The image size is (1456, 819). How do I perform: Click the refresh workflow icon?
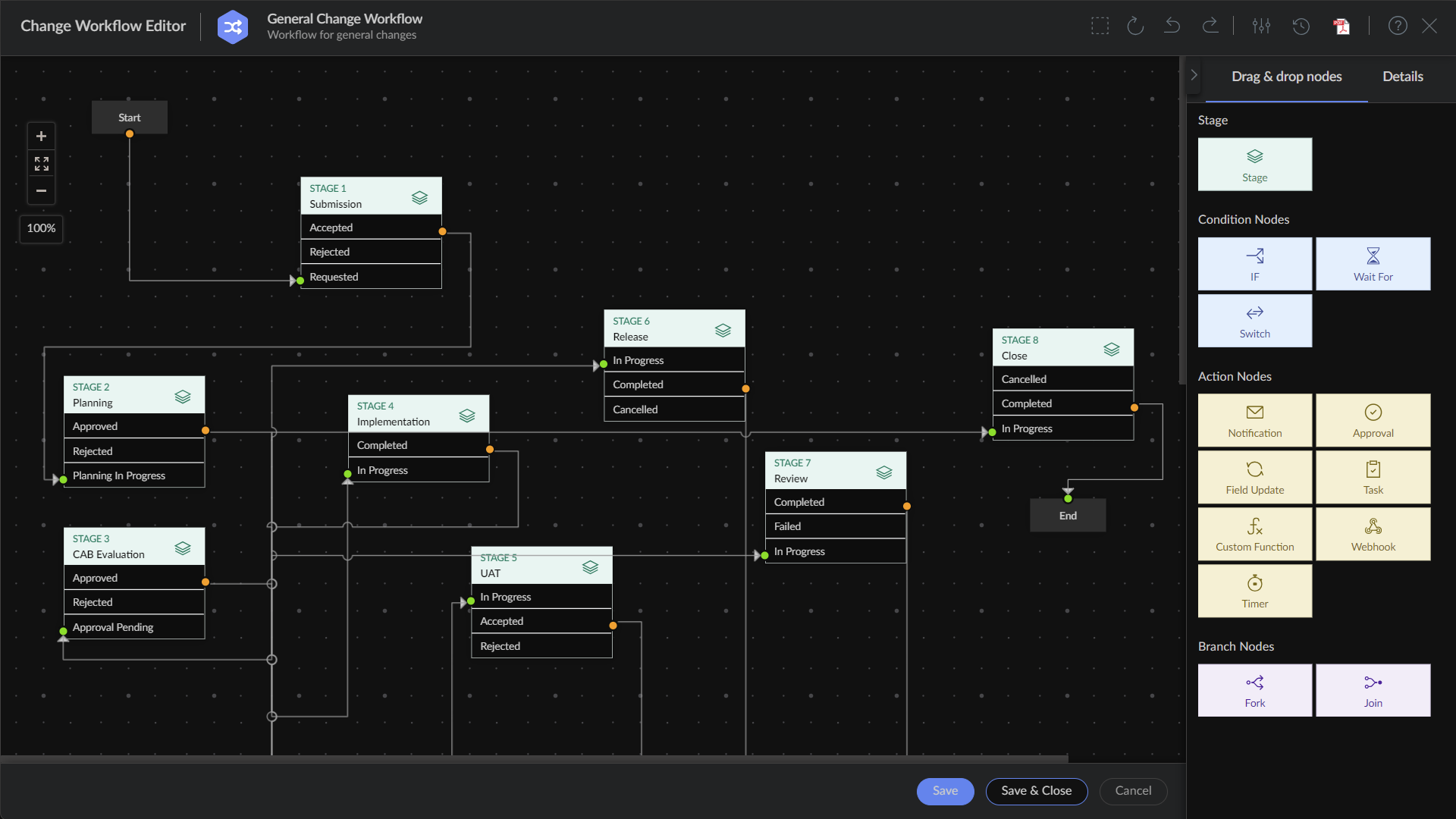coord(1135,26)
